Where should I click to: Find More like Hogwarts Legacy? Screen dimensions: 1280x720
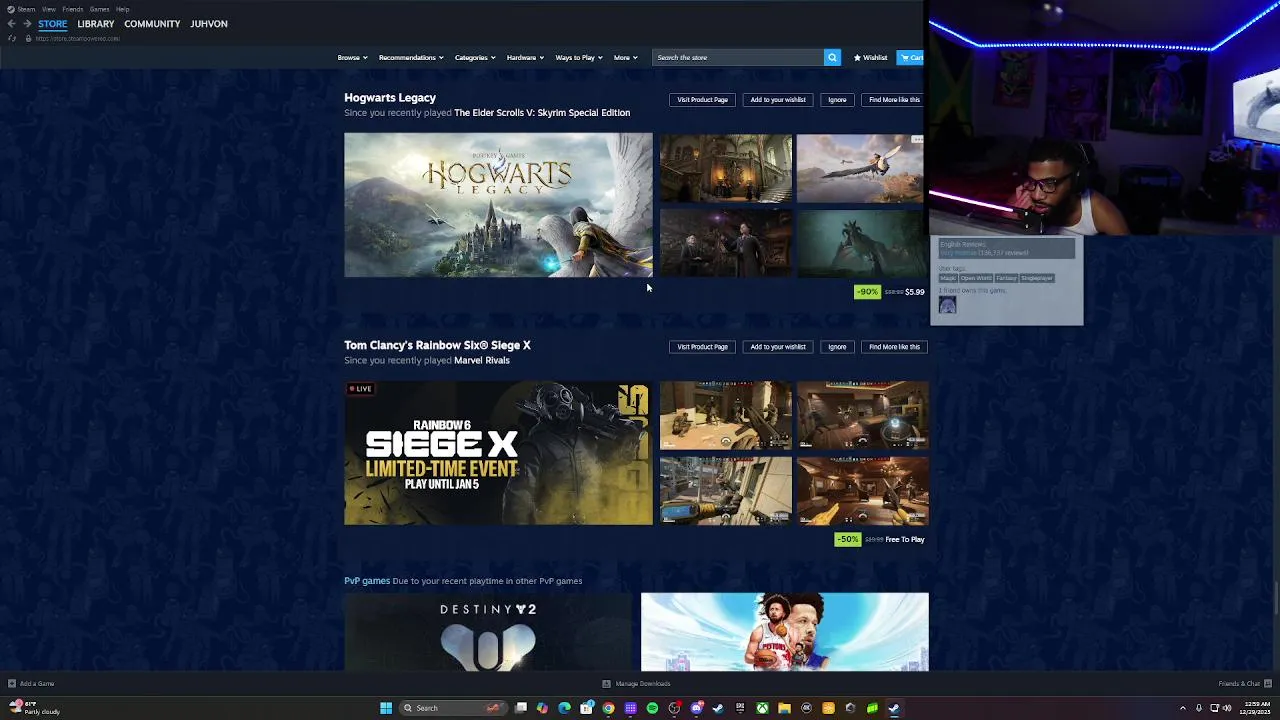point(894,100)
